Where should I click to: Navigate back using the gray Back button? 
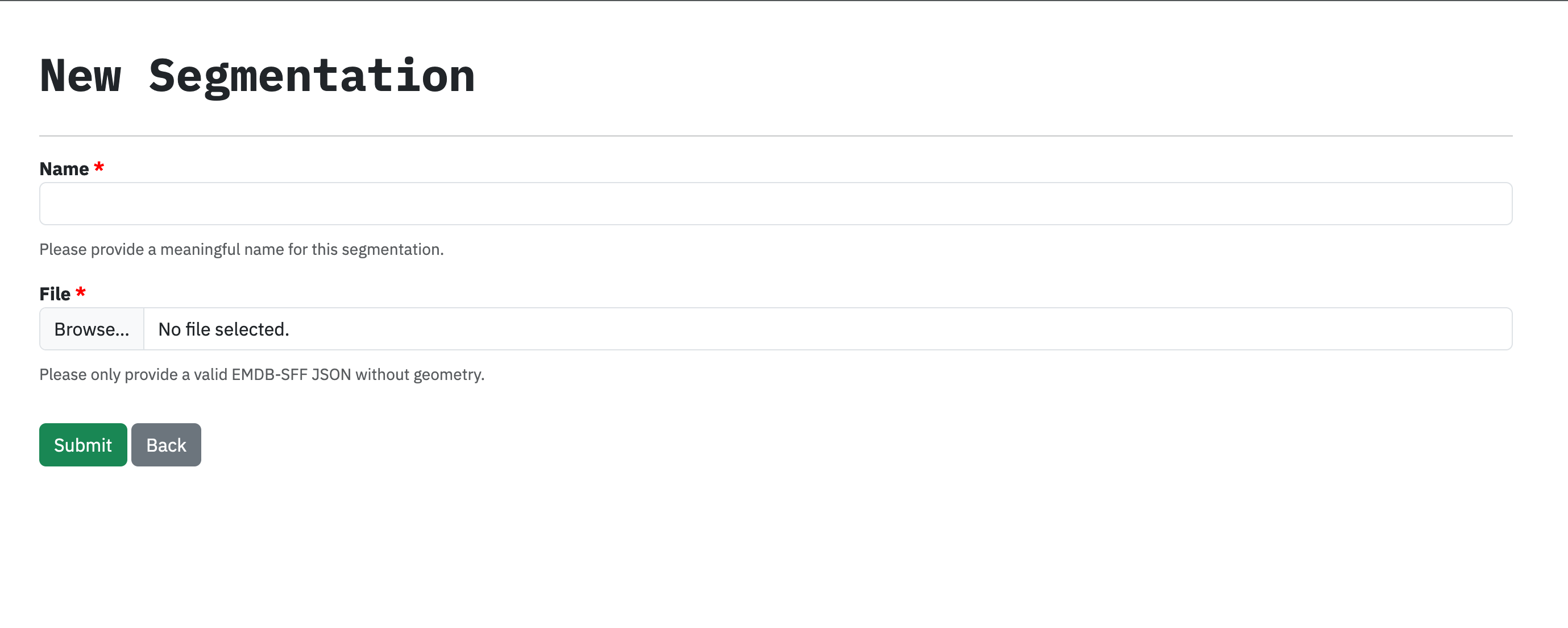(x=165, y=444)
